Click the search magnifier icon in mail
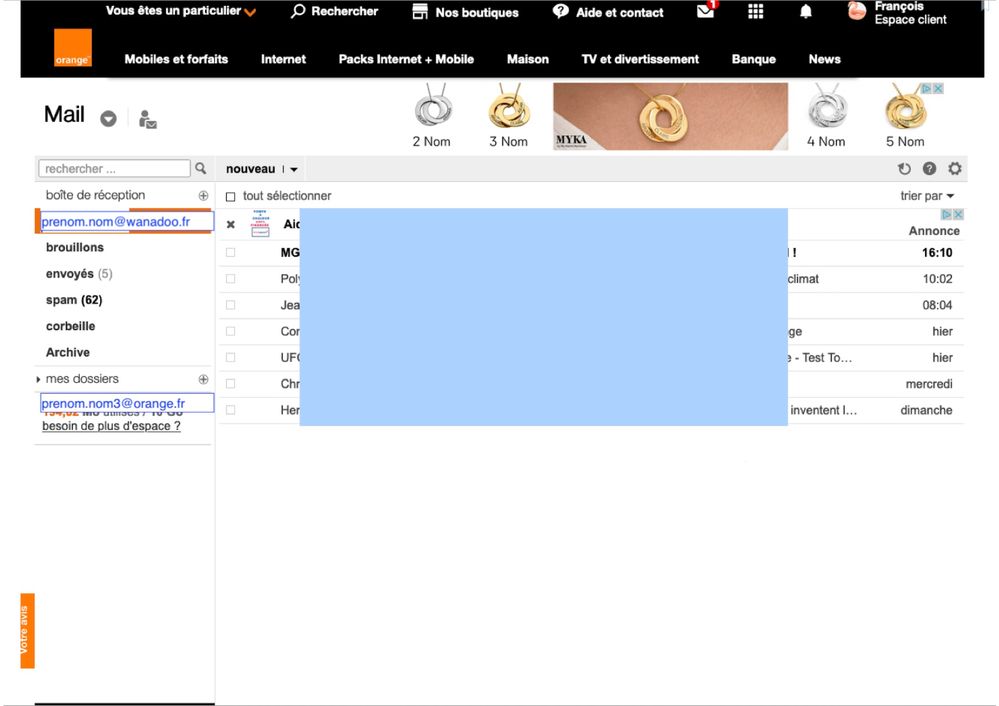Screen dimensions: 999x706 coord(200,169)
